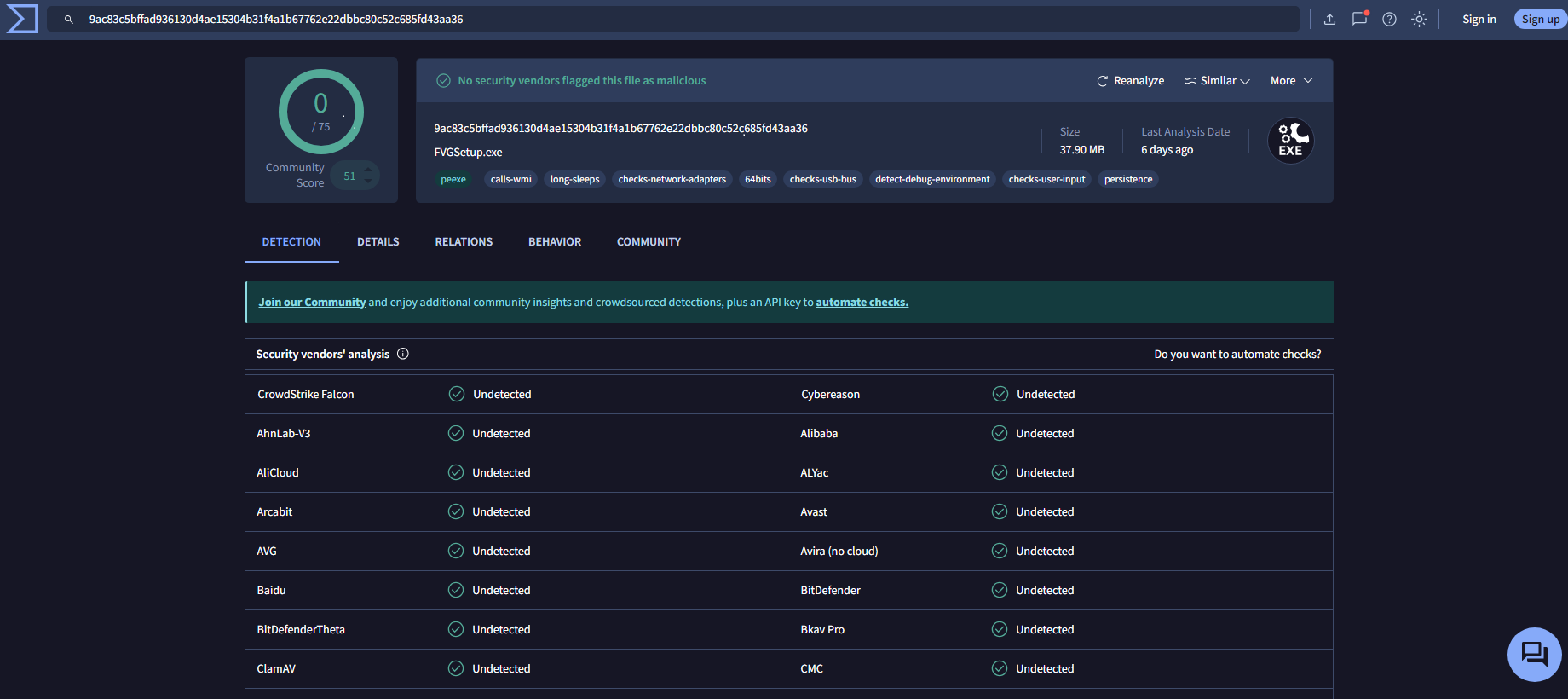Click the '6 days ago' analysis date

(1167, 150)
